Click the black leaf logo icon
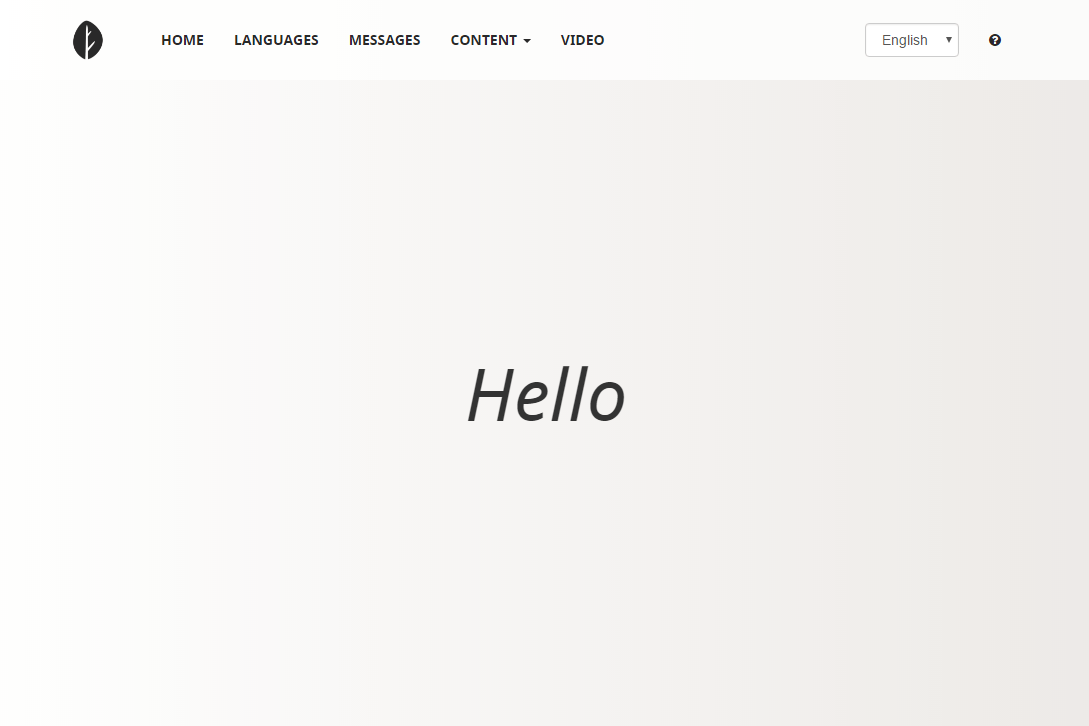The image size is (1089, 726). tap(88, 40)
